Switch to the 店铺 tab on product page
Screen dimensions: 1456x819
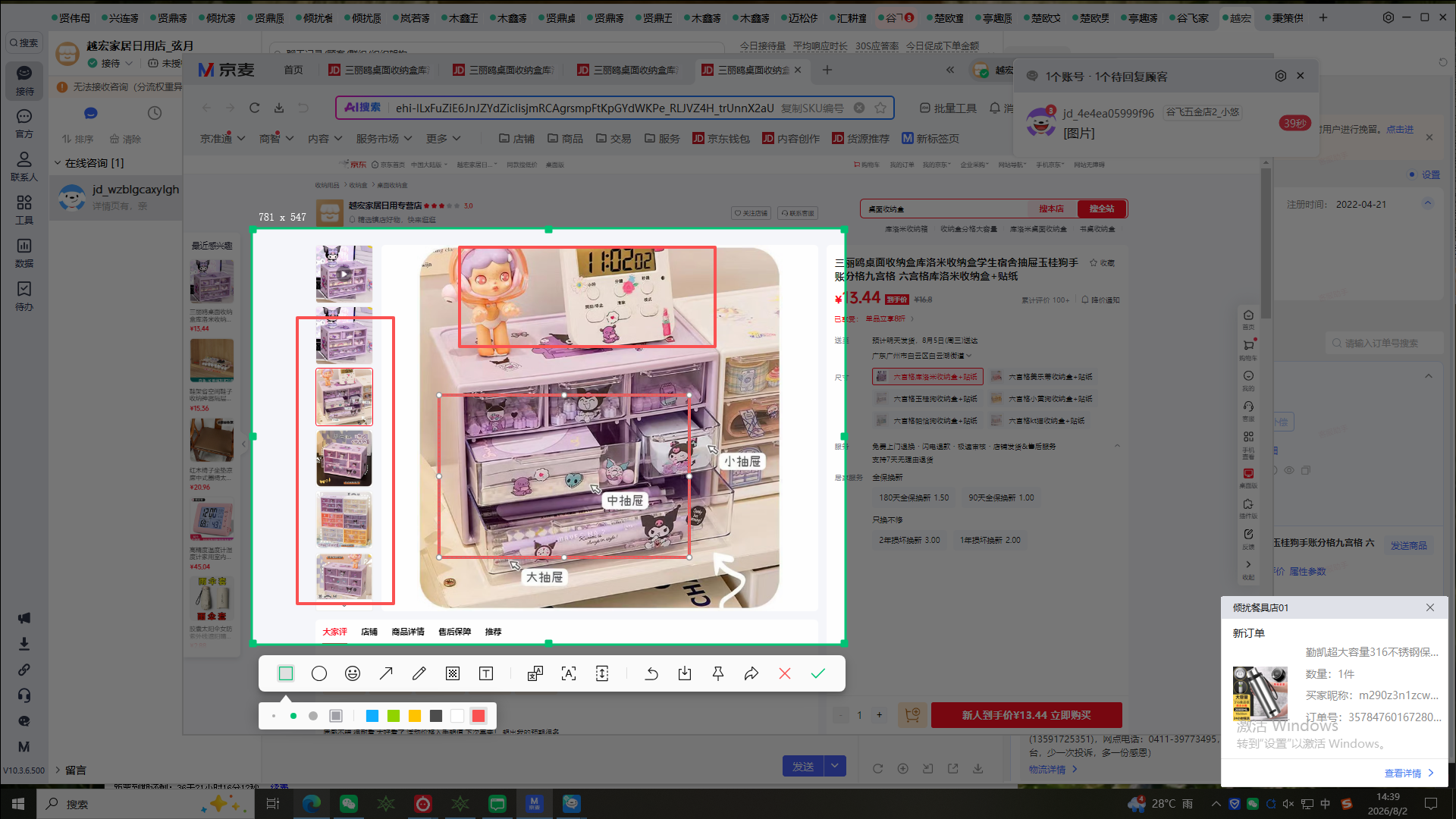(369, 632)
